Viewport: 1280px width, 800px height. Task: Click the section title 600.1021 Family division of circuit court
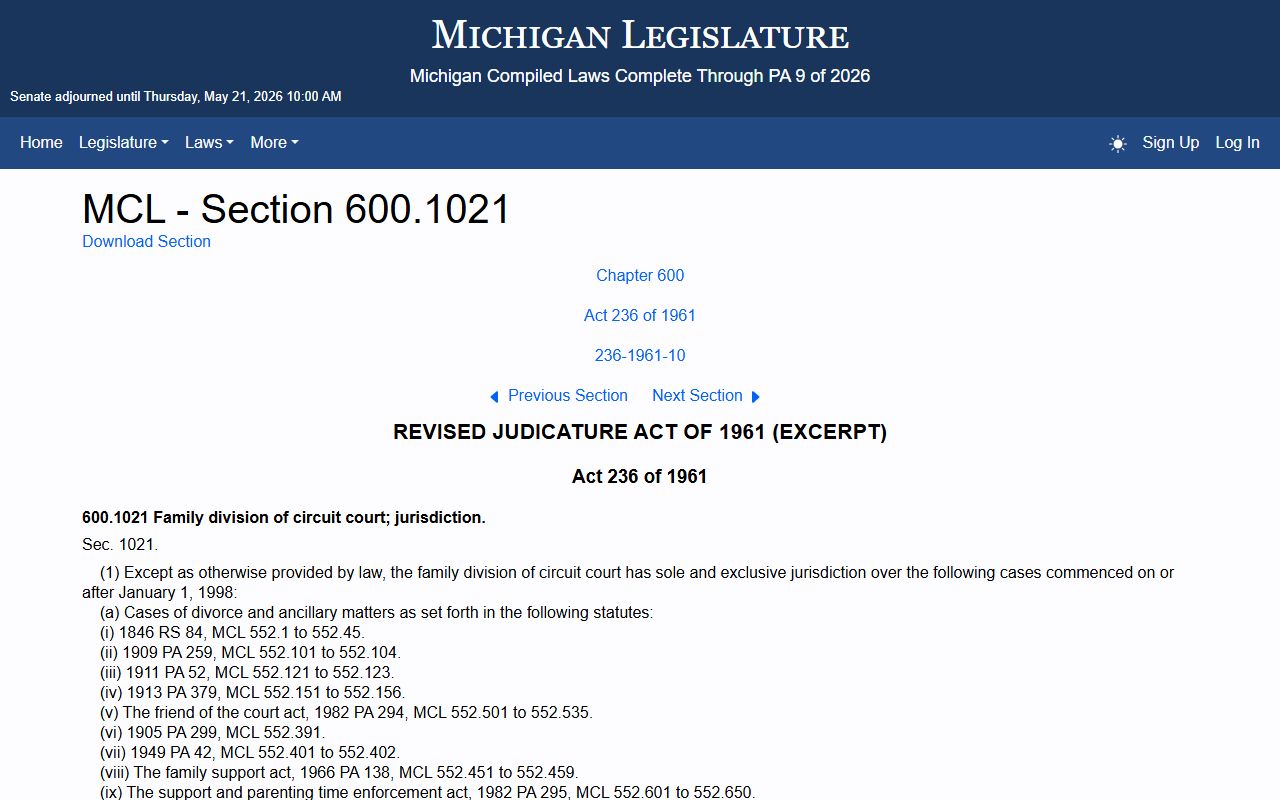coord(284,518)
